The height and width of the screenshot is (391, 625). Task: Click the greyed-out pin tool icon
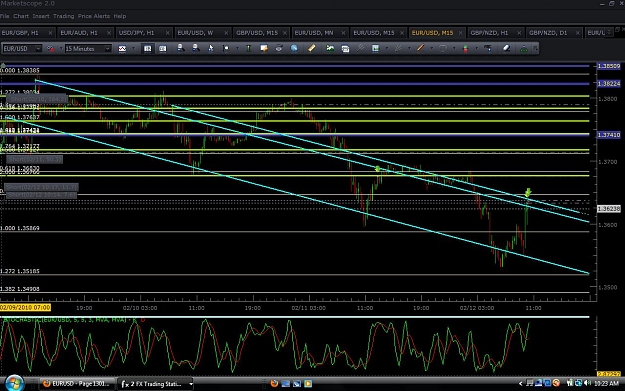tap(360, 48)
